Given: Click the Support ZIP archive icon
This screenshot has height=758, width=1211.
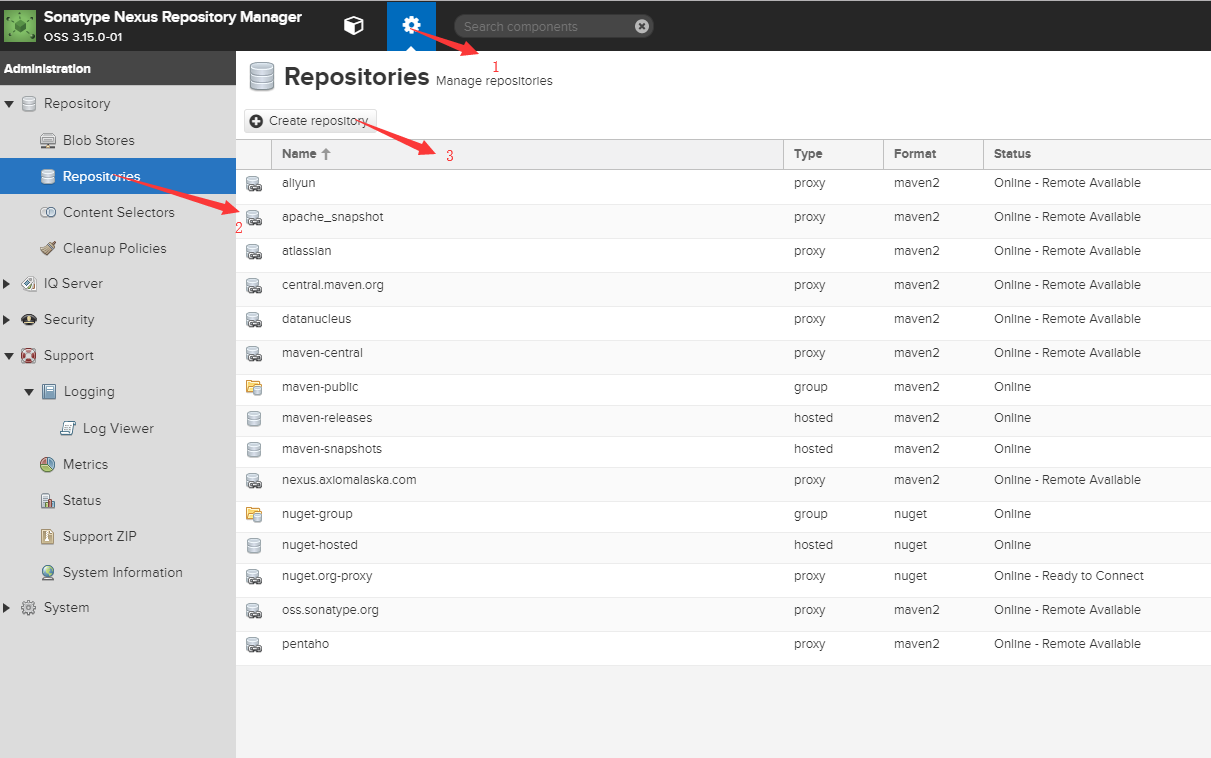Looking at the screenshot, I should pos(47,536).
